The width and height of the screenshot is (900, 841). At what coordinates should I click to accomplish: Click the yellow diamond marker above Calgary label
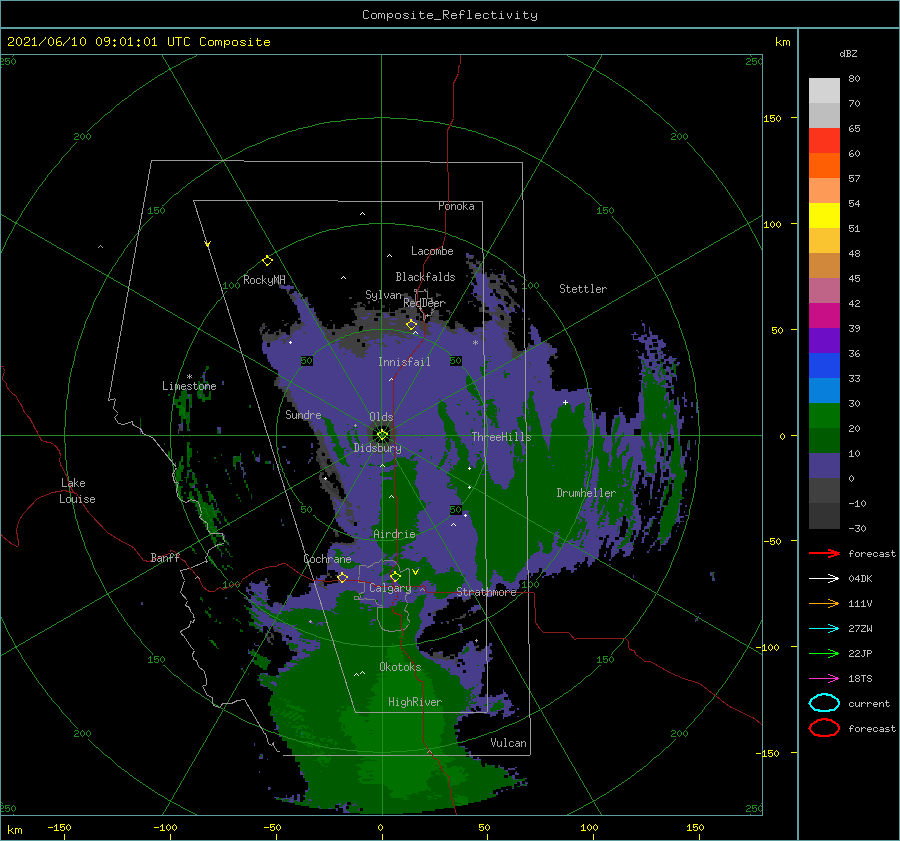pyautogui.click(x=395, y=576)
